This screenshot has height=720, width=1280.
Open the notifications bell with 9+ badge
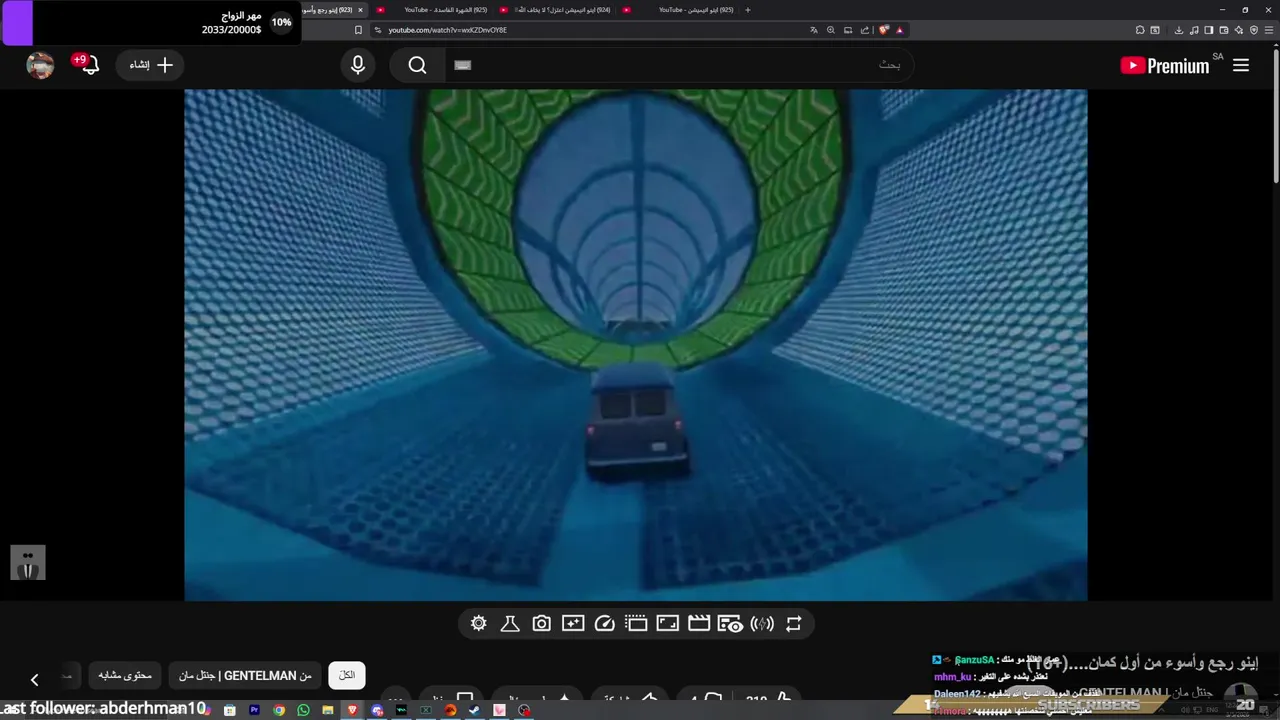click(x=88, y=64)
